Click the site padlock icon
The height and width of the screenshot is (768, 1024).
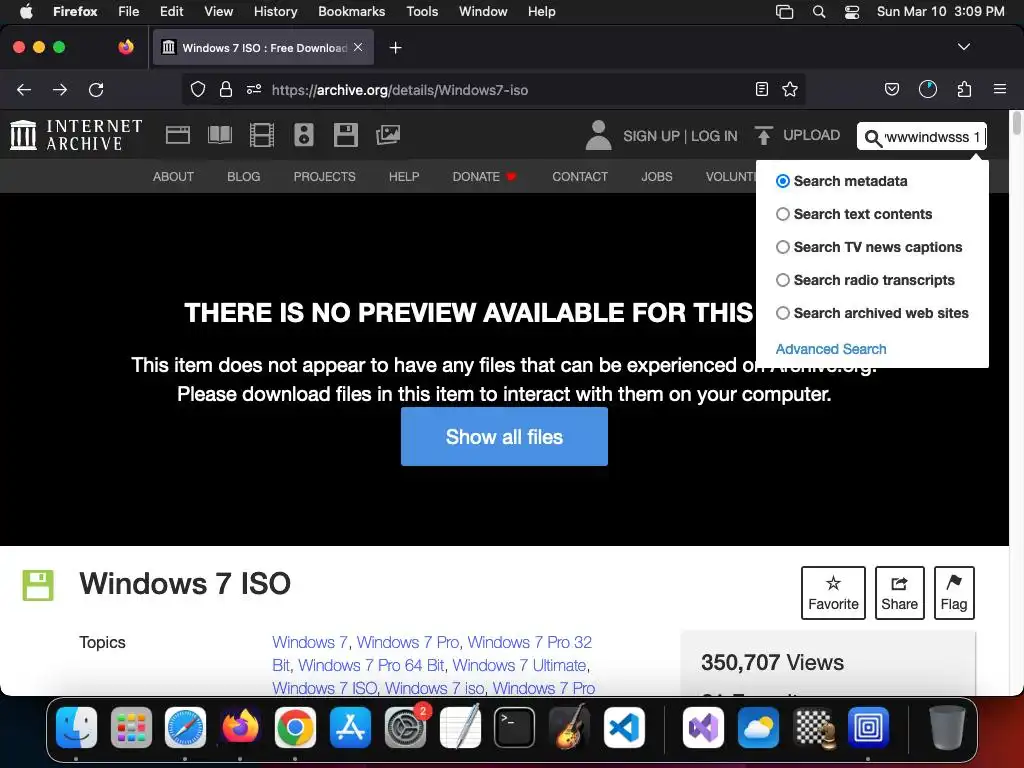(x=226, y=89)
